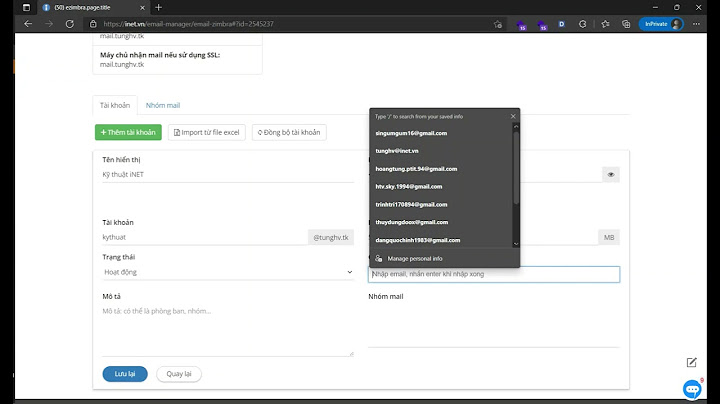Image resolution: width=720 pixels, height=404 pixels.
Task: Open browser settings and more menu
Action: [x=696, y=24]
